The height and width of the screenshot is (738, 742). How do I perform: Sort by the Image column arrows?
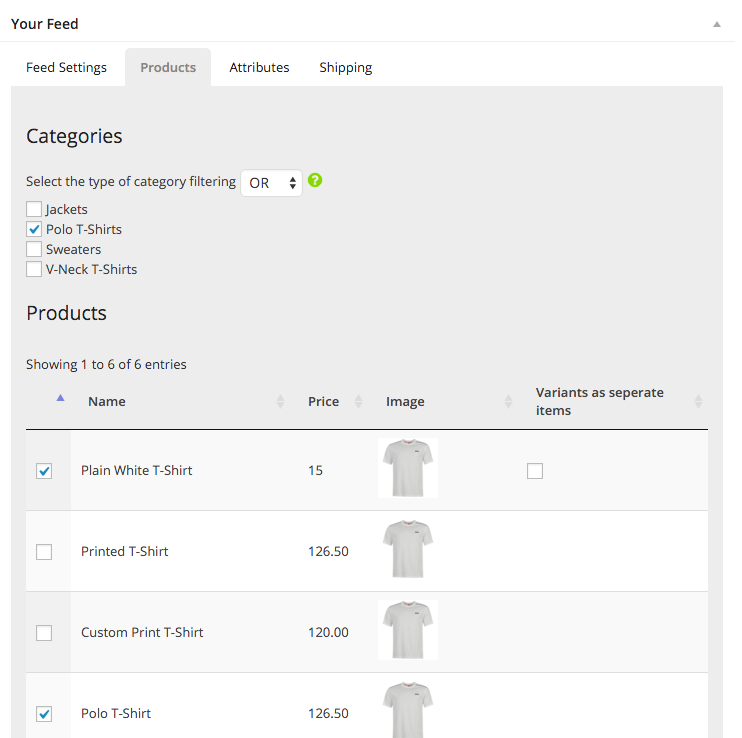coord(508,401)
